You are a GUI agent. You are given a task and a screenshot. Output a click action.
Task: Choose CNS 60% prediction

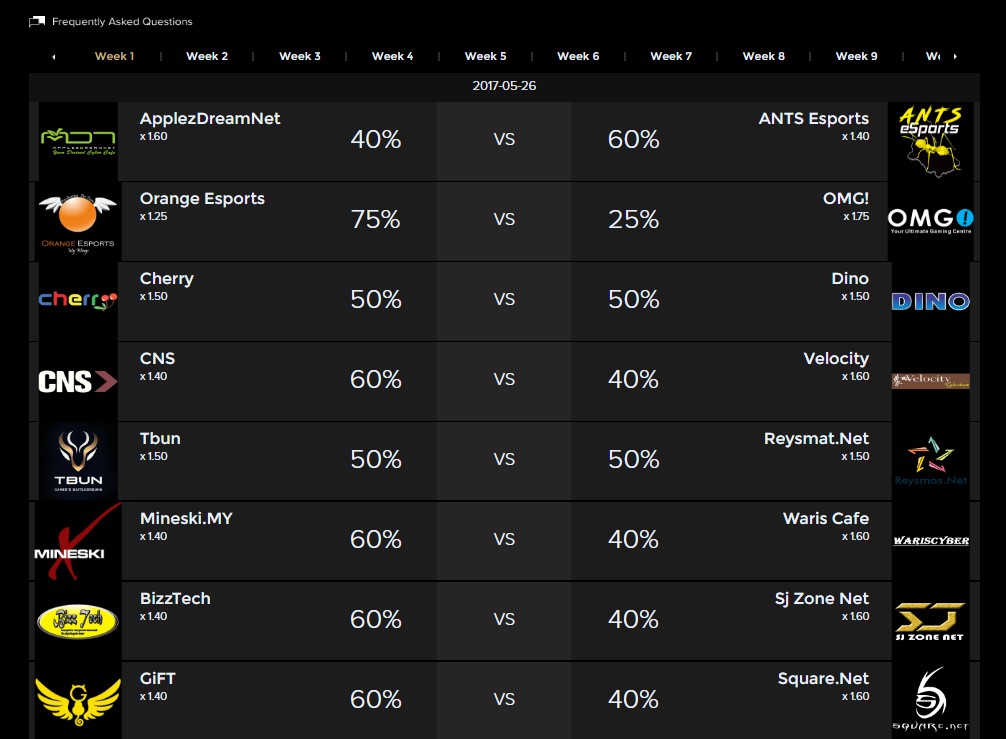[376, 380]
